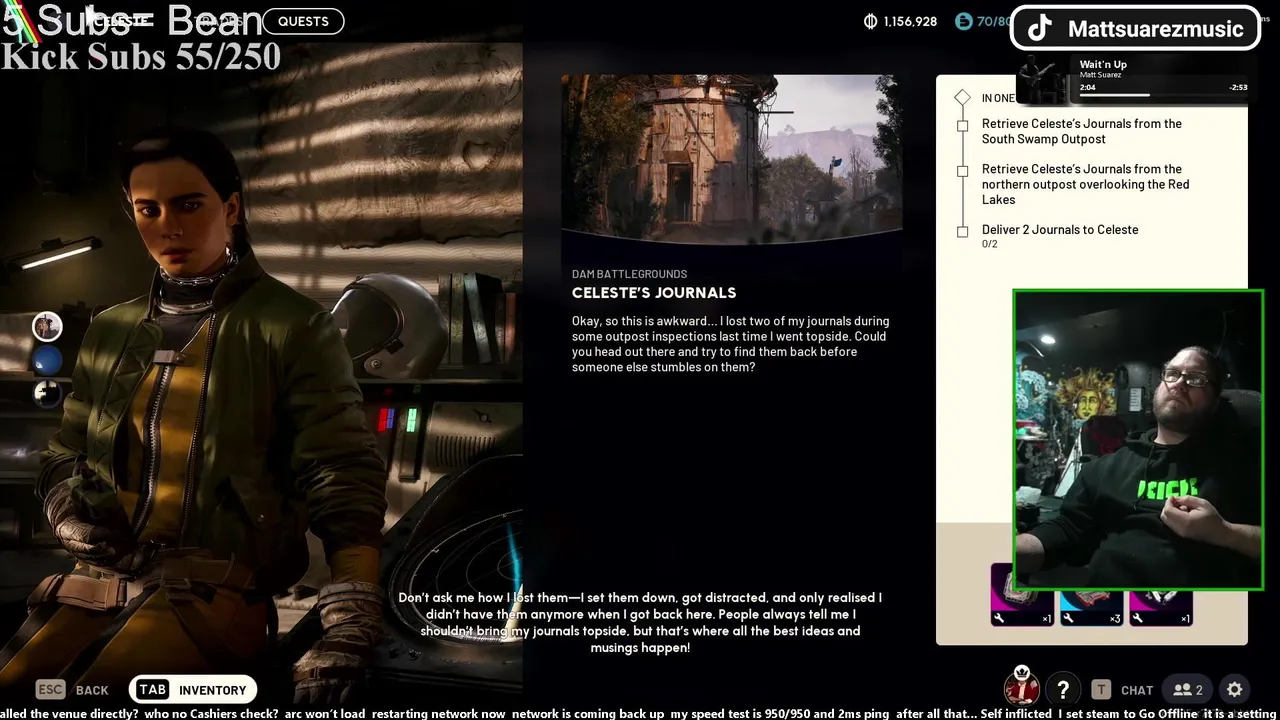Click the coin currency icon beside 1,156,928

[870, 21]
